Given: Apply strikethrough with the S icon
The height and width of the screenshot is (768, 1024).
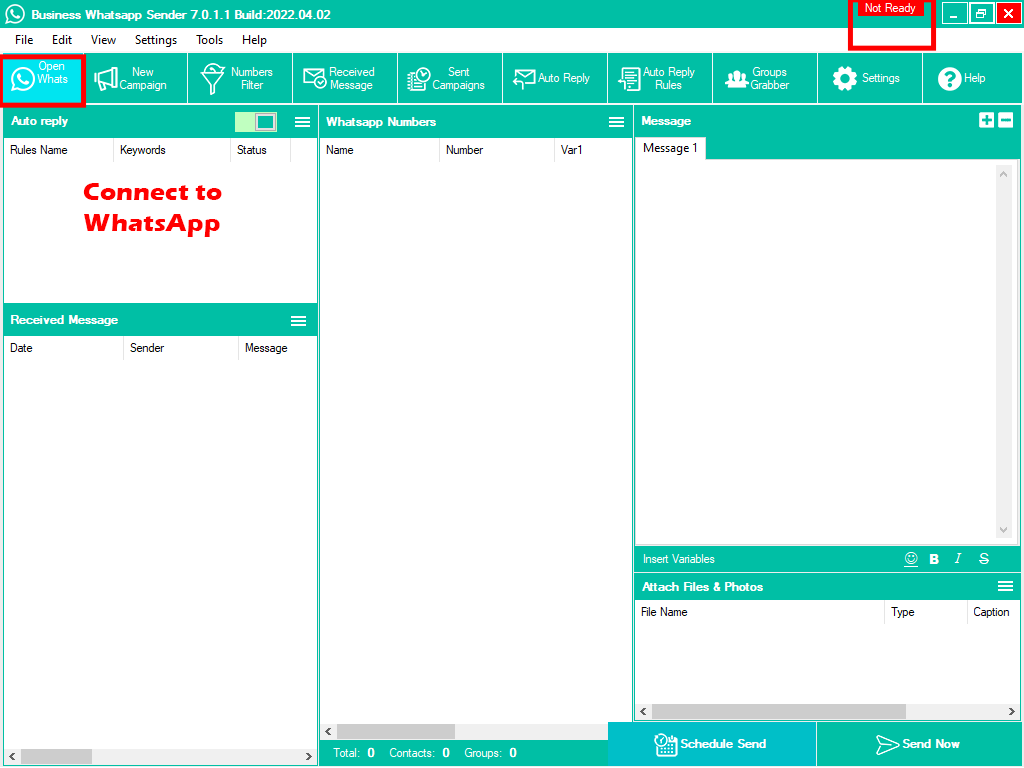Looking at the screenshot, I should point(984,559).
